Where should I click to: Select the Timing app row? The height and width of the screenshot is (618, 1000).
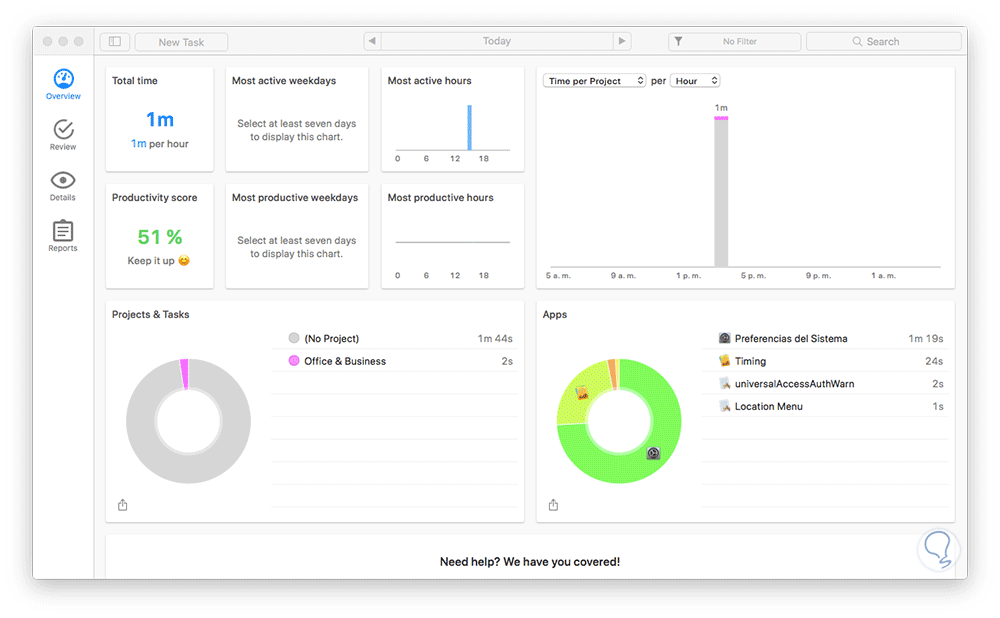[825, 361]
